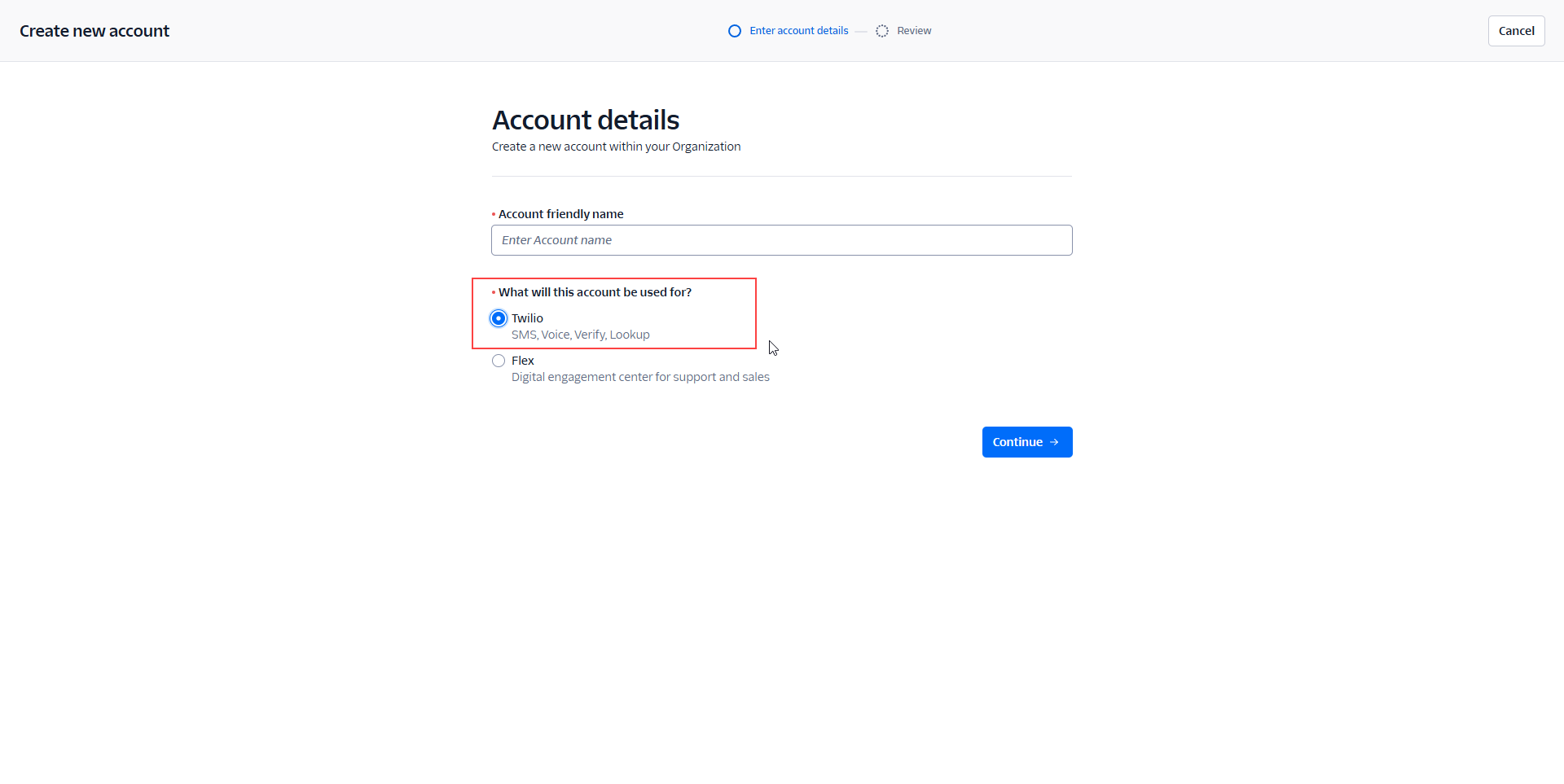
Task: Select the Twilio radio button
Action: (499, 318)
